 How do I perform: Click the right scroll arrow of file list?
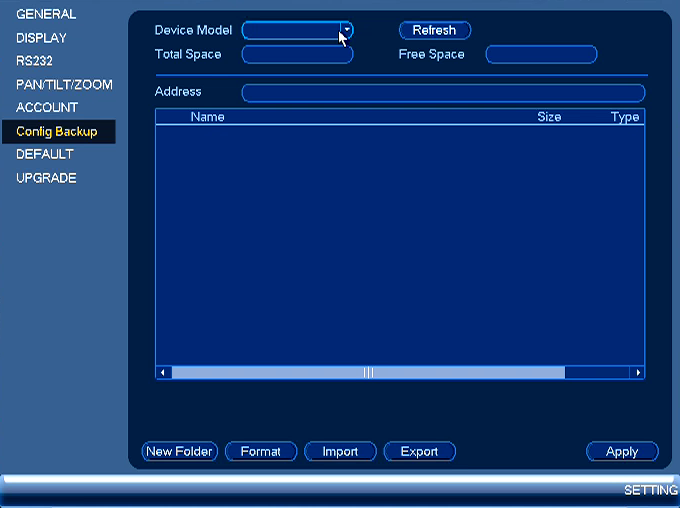(638, 372)
